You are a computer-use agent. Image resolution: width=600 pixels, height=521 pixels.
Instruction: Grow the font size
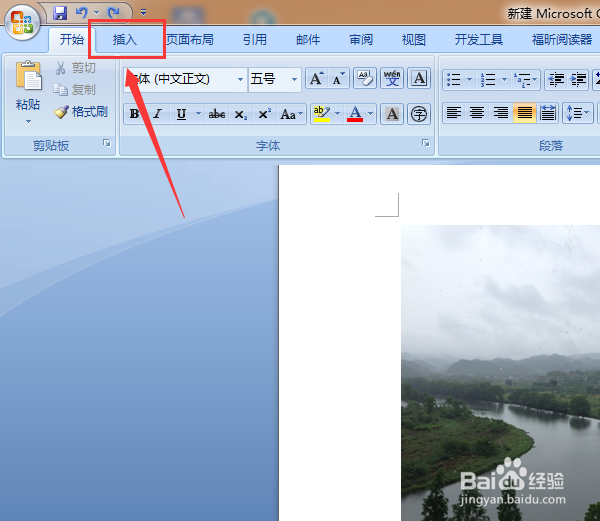tap(316, 78)
